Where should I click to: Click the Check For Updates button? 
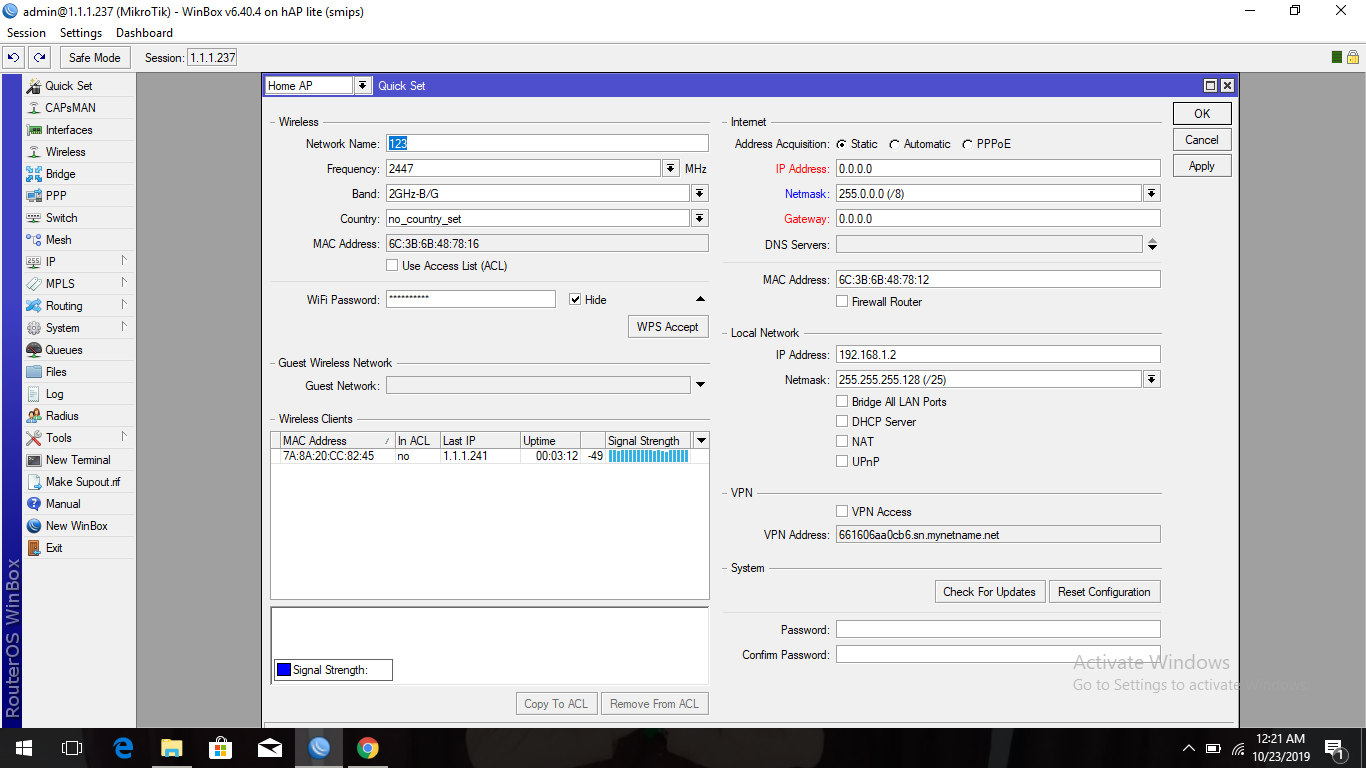click(989, 591)
